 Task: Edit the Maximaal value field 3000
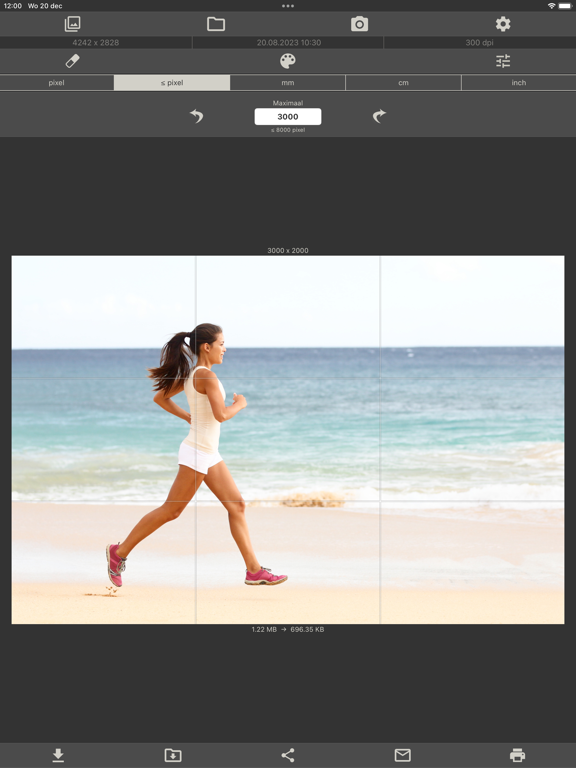pyautogui.click(x=288, y=117)
